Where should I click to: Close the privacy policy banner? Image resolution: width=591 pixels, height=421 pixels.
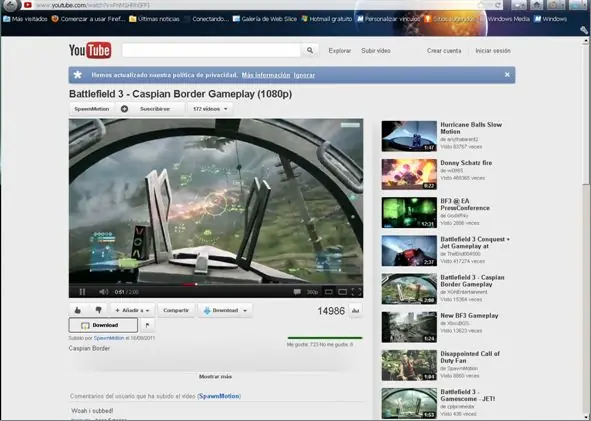pyautogui.click(x=507, y=75)
